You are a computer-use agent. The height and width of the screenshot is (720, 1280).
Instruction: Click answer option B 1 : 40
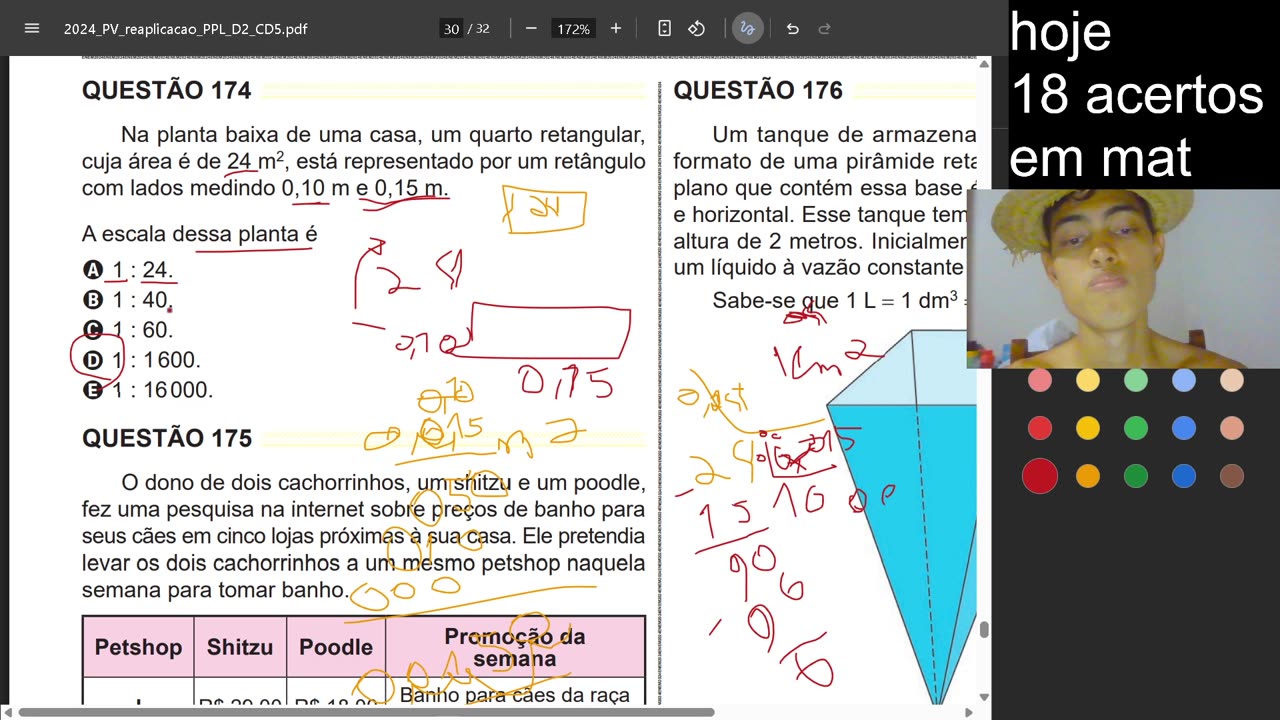(129, 300)
